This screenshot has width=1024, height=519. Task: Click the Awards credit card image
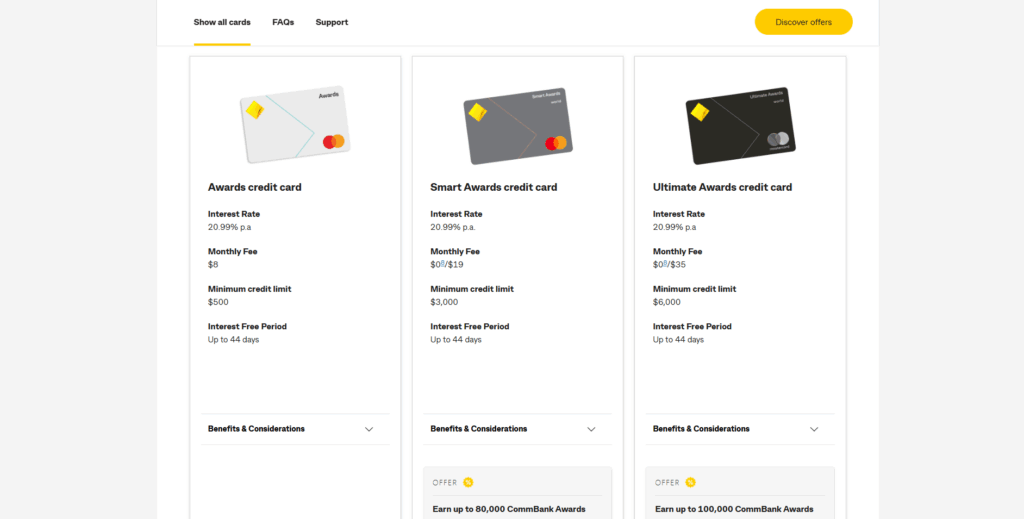pos(295,124)
